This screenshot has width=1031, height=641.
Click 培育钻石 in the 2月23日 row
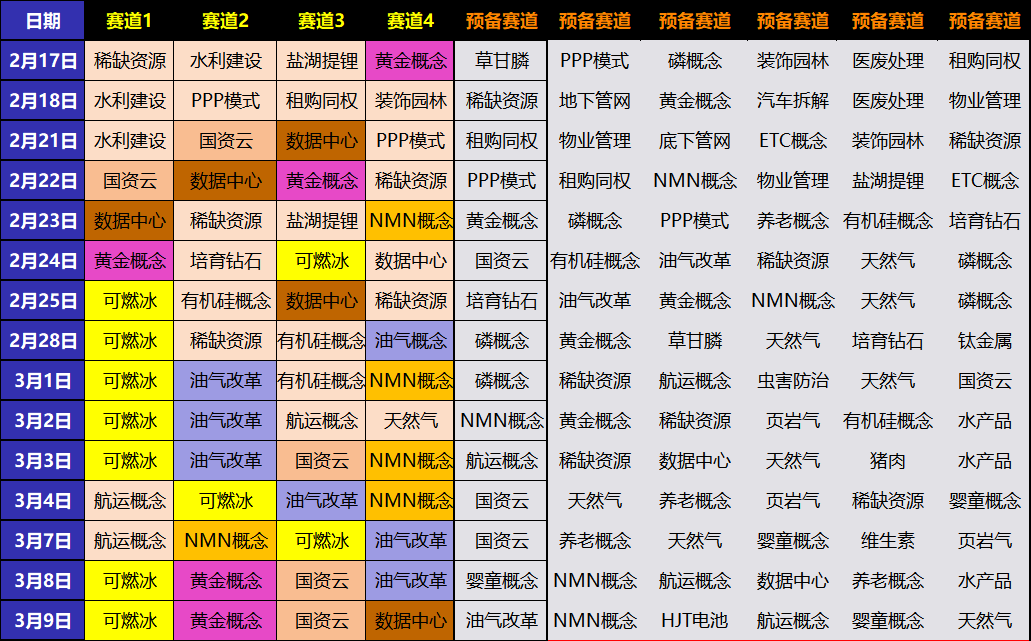[x=984, y=221]
